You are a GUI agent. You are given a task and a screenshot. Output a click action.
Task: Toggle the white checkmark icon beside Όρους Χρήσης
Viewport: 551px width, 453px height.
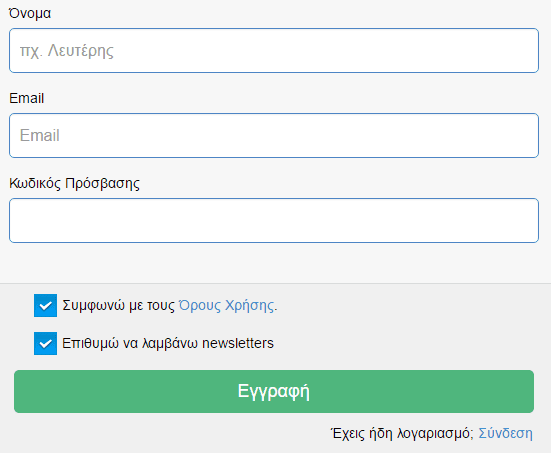click(x=45, y=306)
